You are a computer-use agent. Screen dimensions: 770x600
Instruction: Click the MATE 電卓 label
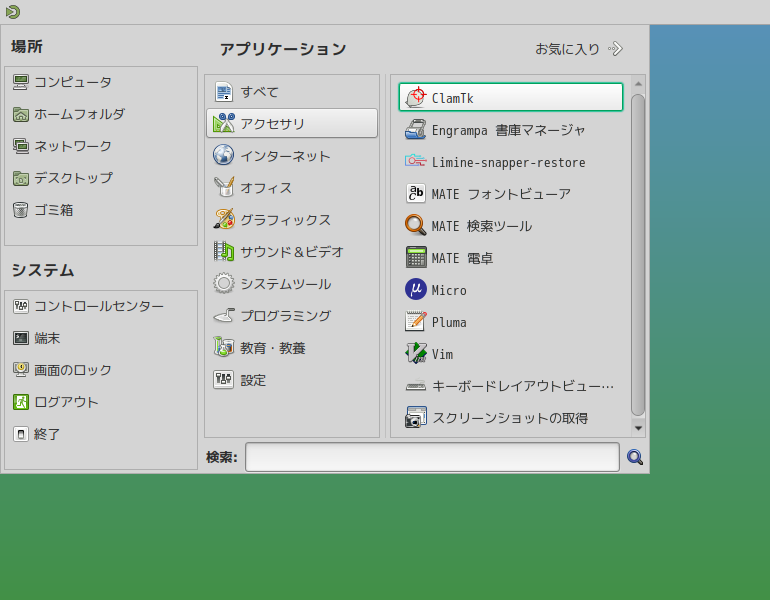(462, 258)
